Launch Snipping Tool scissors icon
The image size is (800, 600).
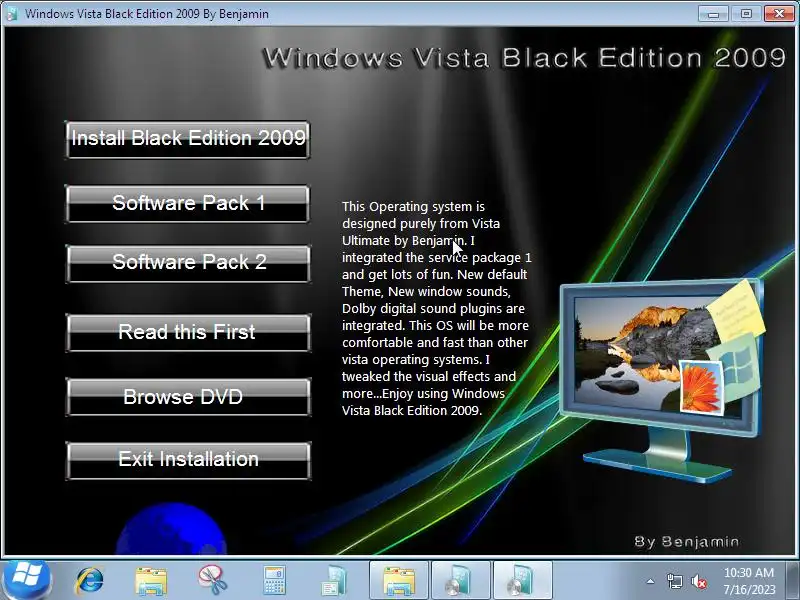click(x=212, y=580)
